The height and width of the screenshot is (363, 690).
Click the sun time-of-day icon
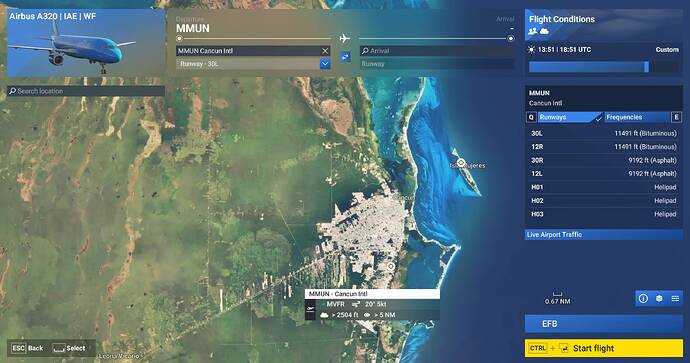tap(531, 50)
